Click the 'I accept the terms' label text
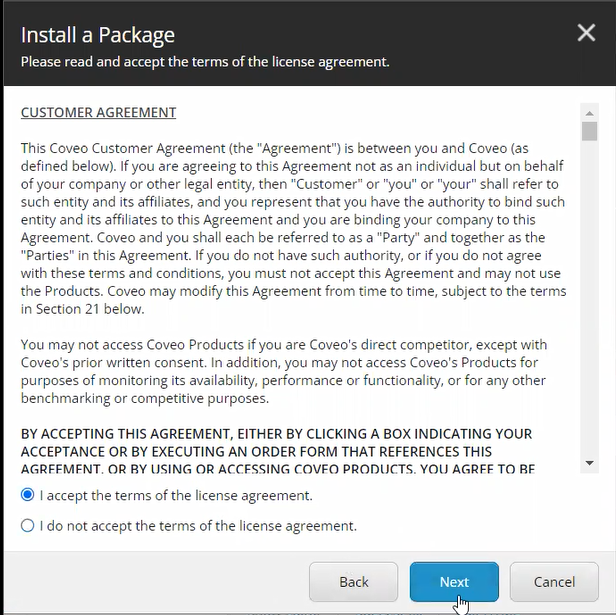 [x=176, y=495]
